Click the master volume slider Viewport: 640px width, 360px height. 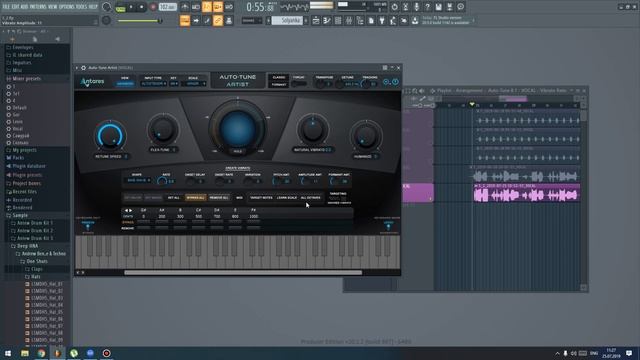(x=139, y=20)
